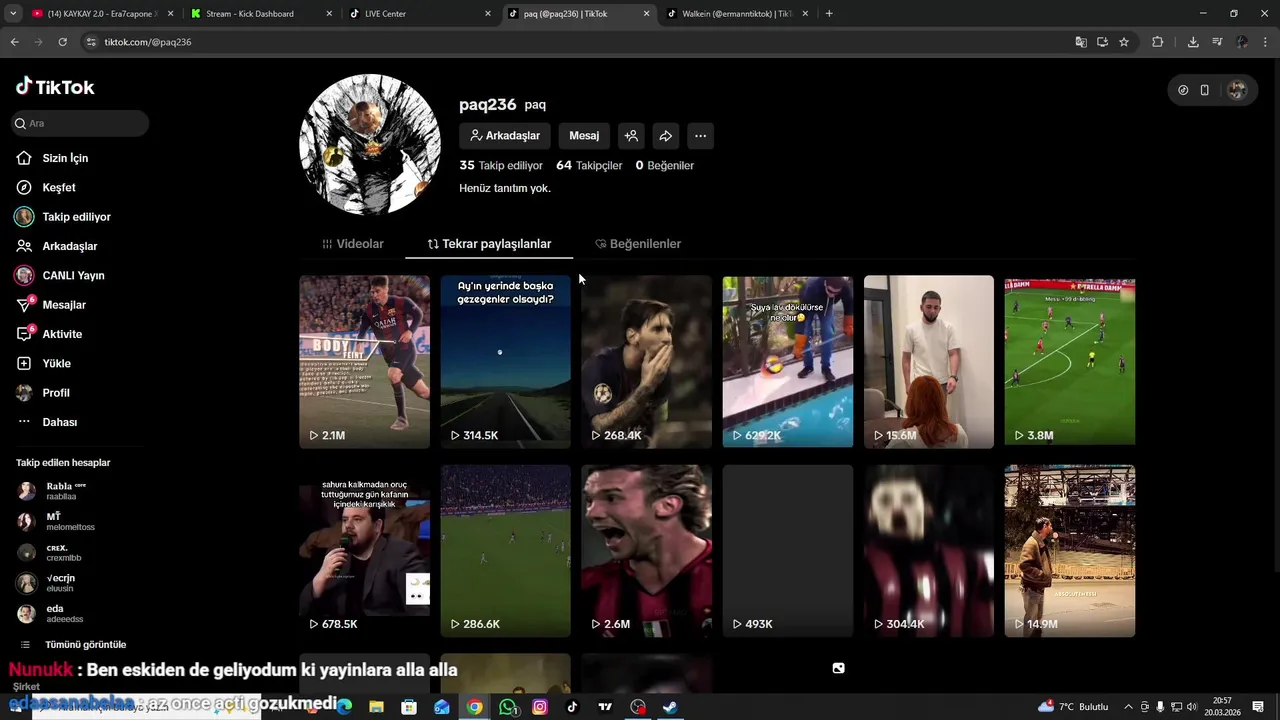Open the Chrome extensions puzzle icon

(x=1158, y=42)
